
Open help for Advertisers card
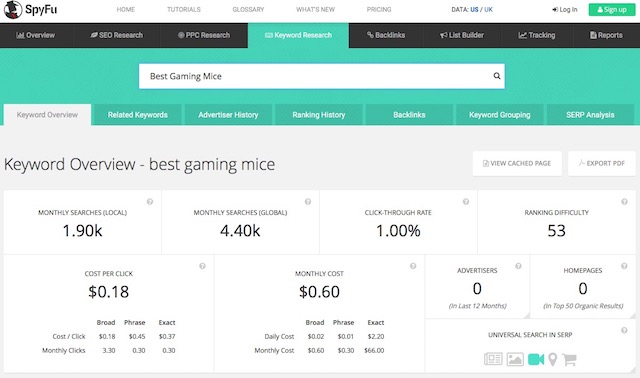click(x=518, y=266)
